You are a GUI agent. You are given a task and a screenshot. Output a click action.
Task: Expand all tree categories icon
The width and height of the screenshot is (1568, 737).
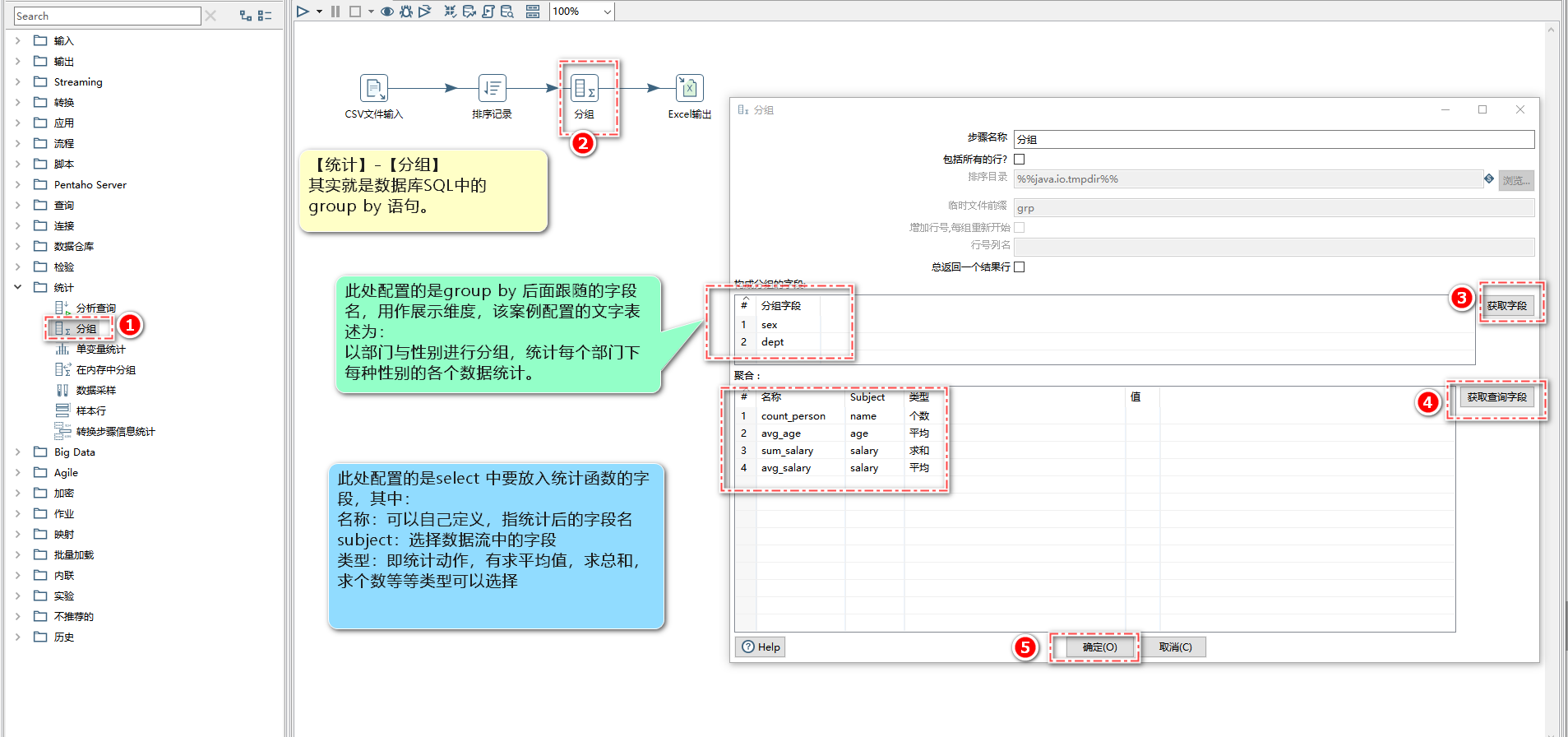[x=245, y=16]
